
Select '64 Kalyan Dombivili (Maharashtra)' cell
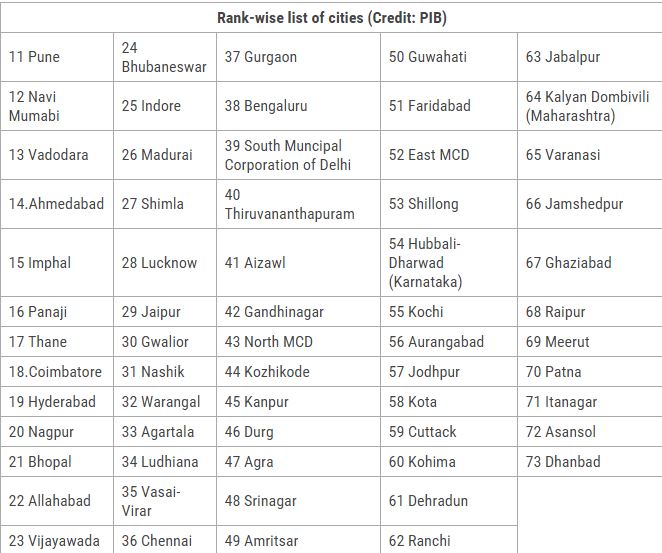(x=587, y=106)
